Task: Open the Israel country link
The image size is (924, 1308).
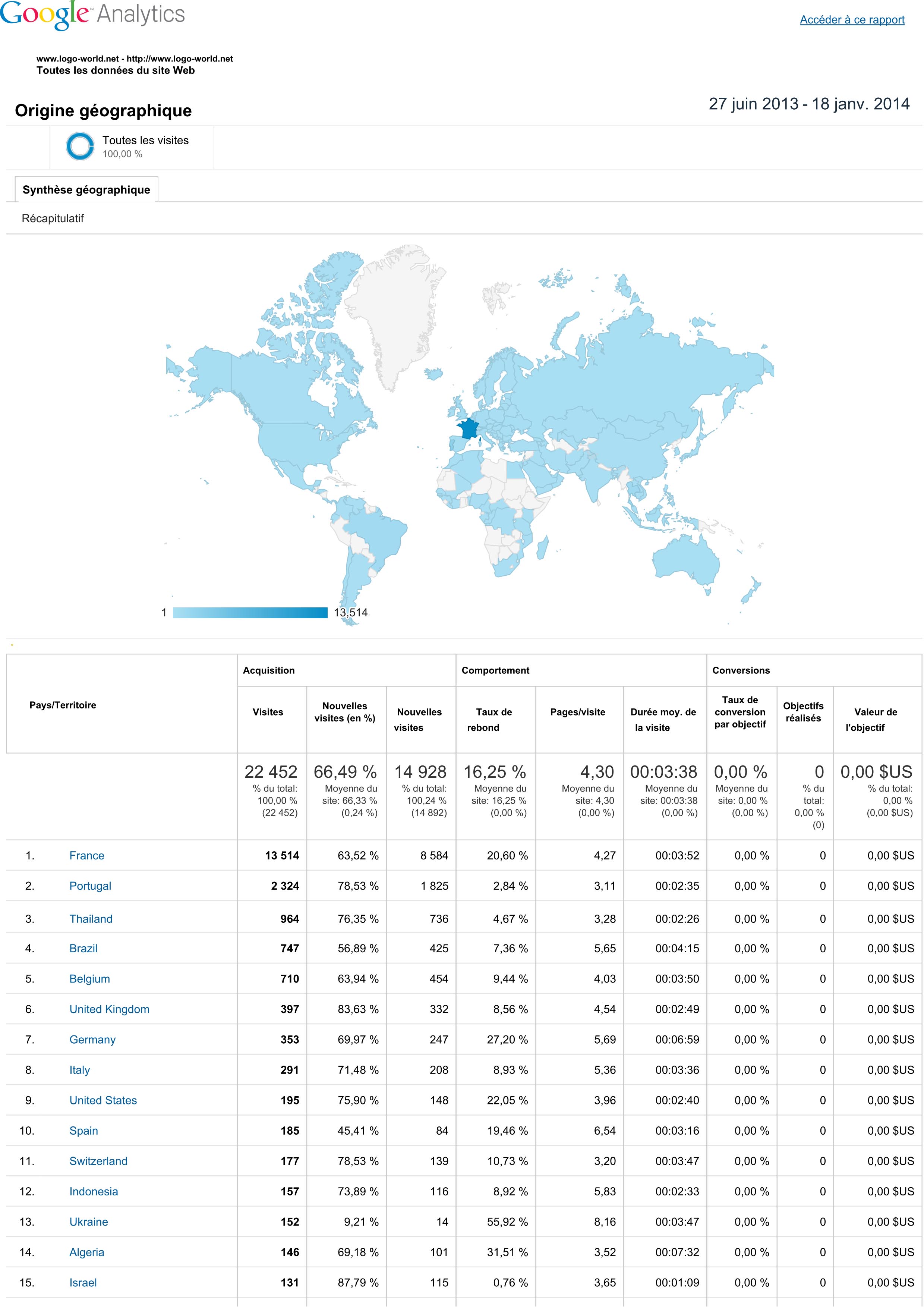Action: (83, 1282)
